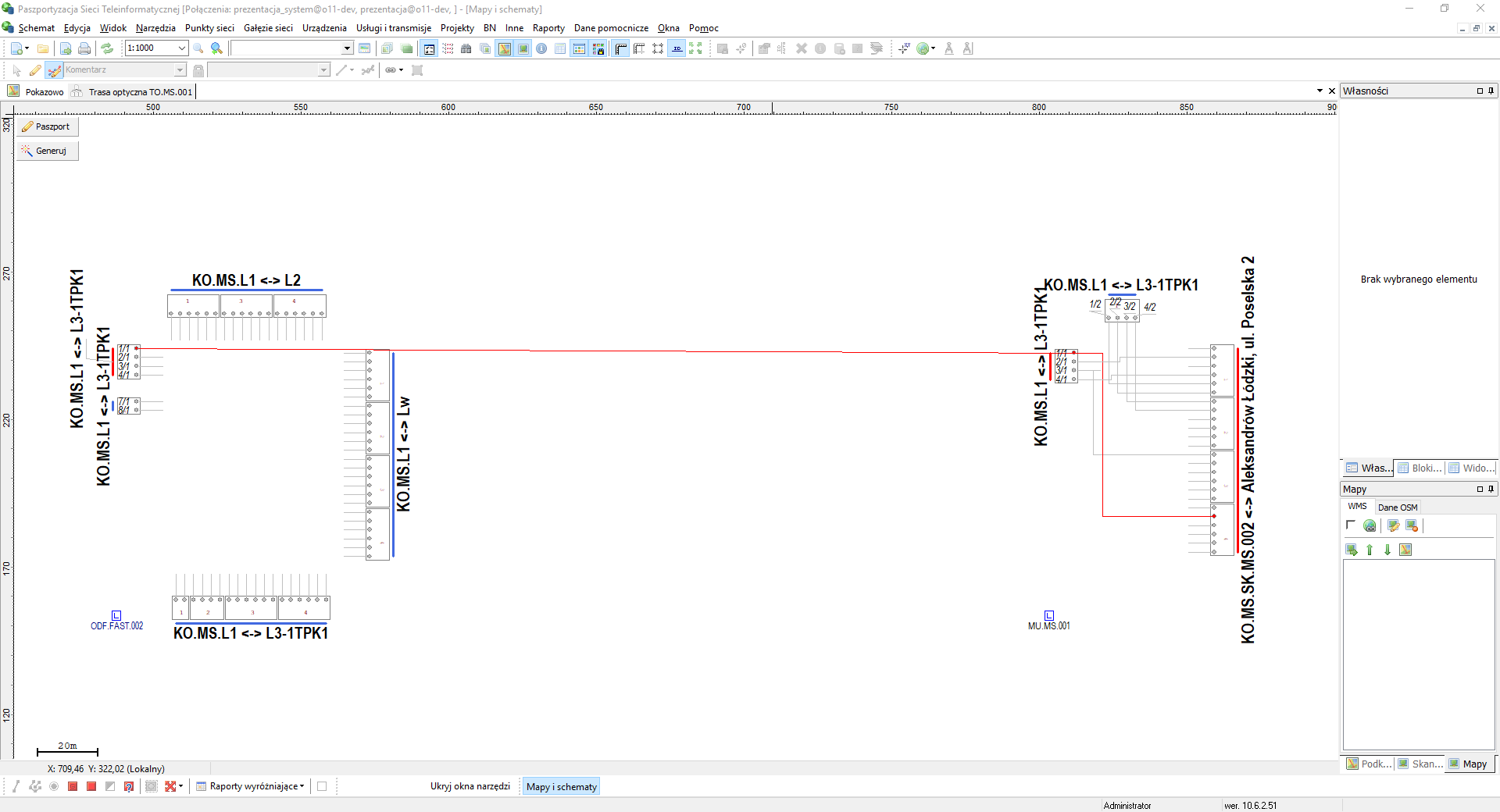
Task: Toggle the legend list view button
Action: (430, 48)
